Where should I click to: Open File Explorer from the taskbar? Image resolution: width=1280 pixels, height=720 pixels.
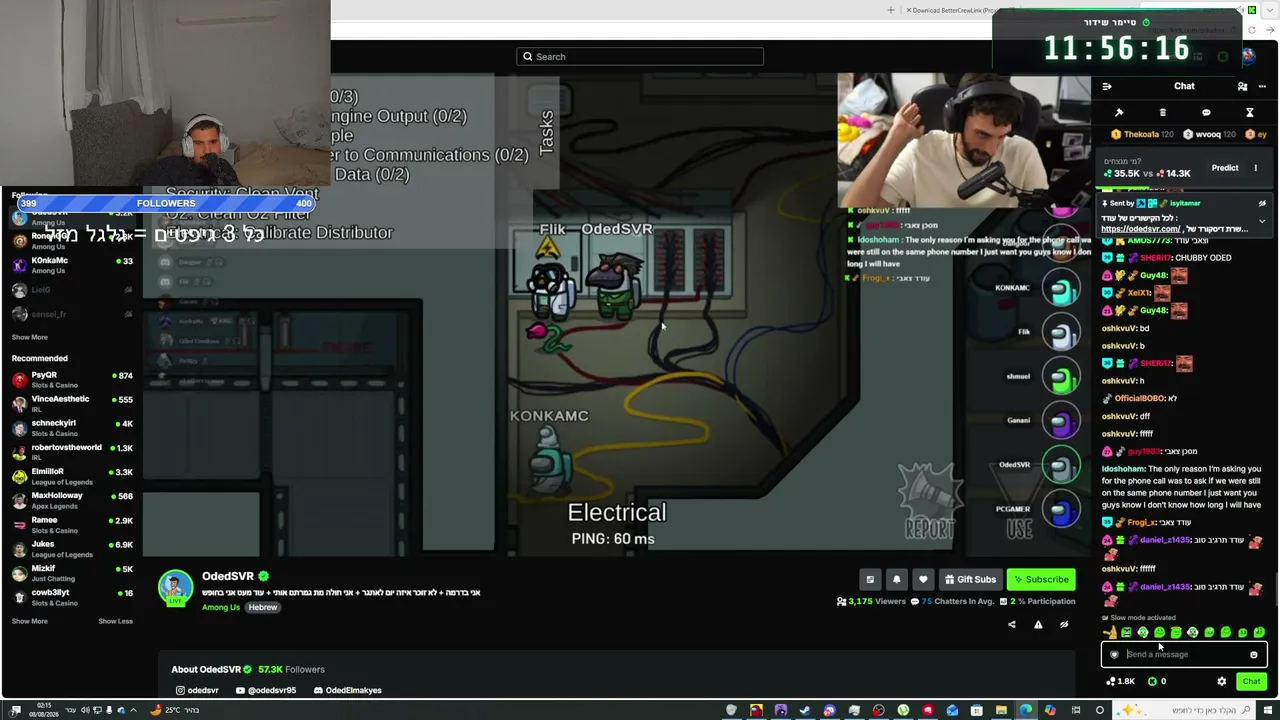1001,710
